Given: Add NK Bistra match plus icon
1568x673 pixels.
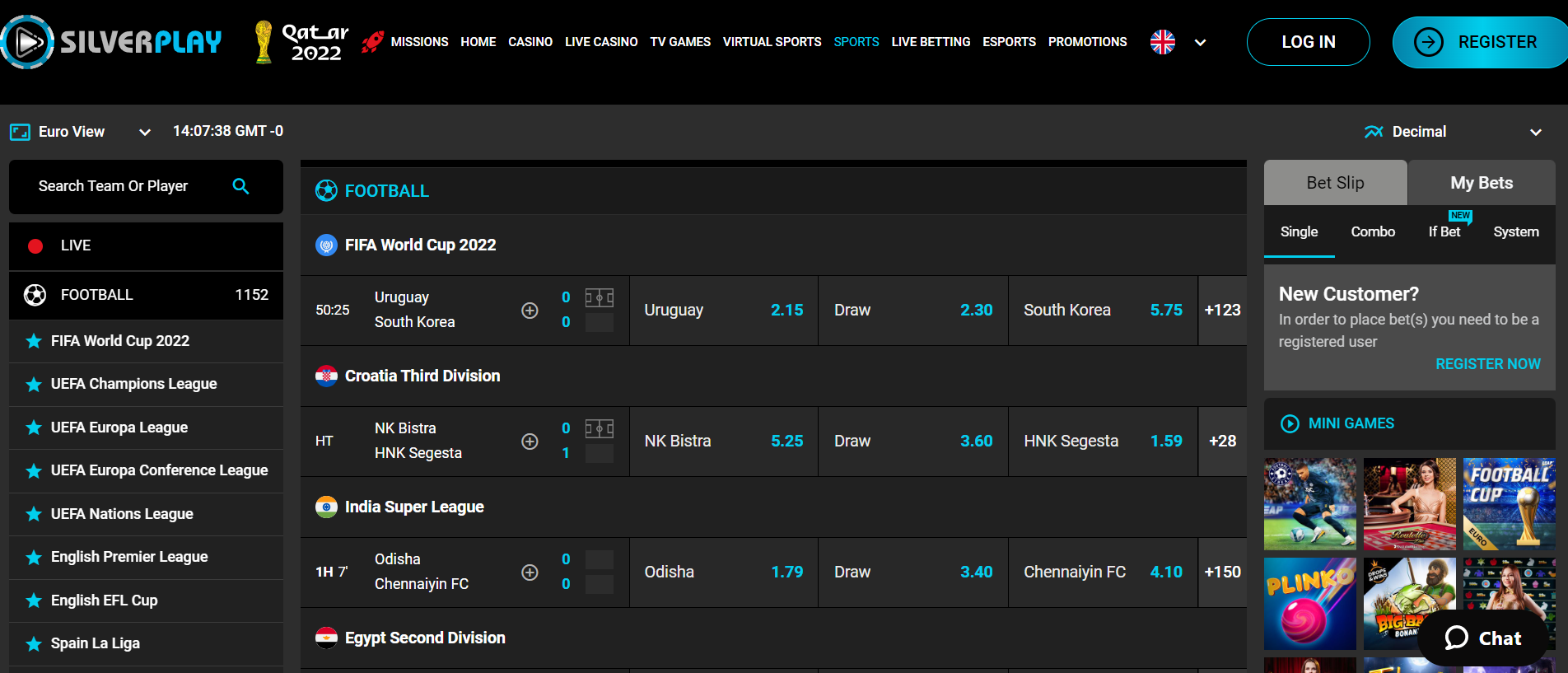Looking at the screenshot, I should (530, 442).
